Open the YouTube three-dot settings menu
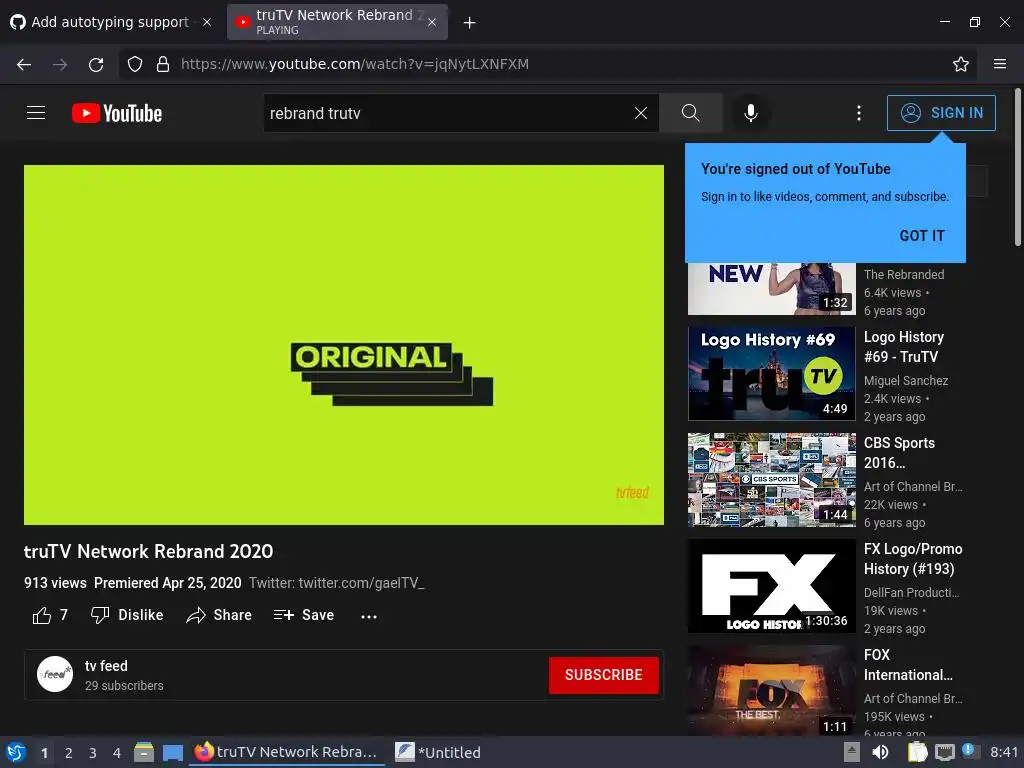The width and height of the screenshot is (1024, 768). [859, 113]
